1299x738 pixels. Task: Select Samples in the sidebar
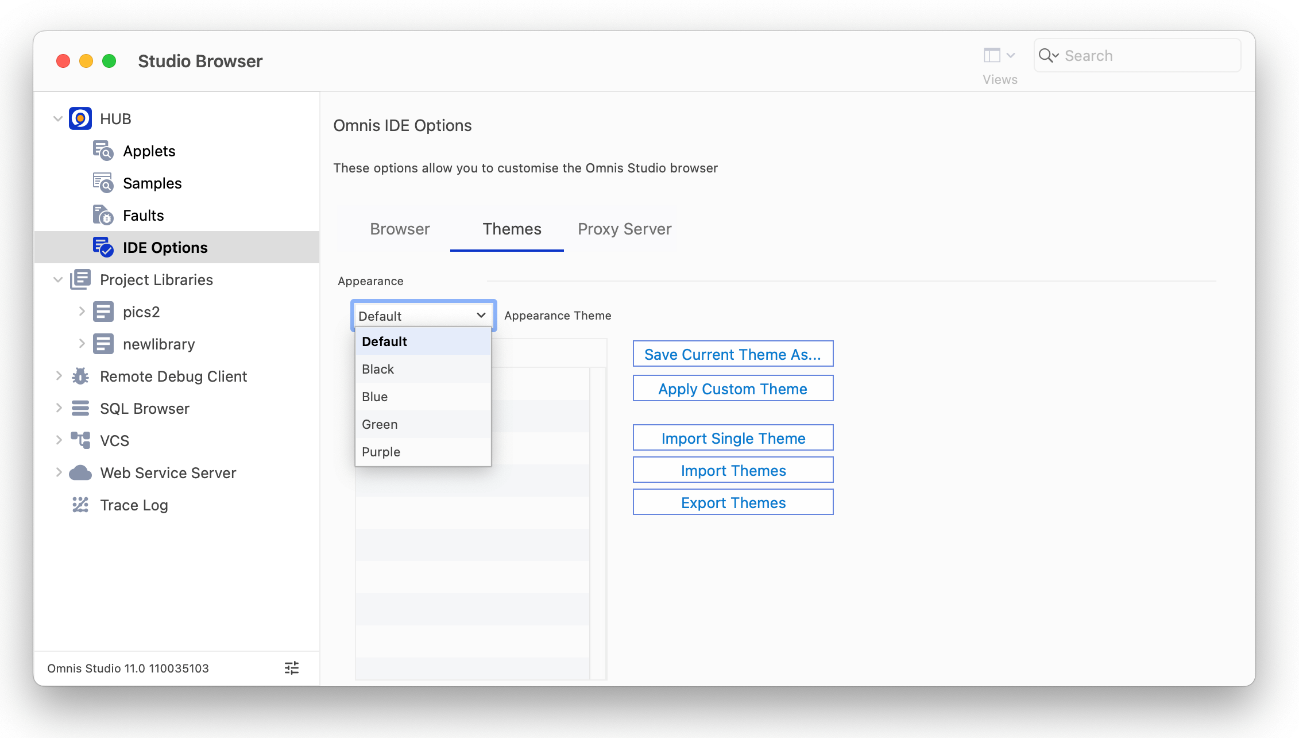pyautogui.click(x=152, y=183)
